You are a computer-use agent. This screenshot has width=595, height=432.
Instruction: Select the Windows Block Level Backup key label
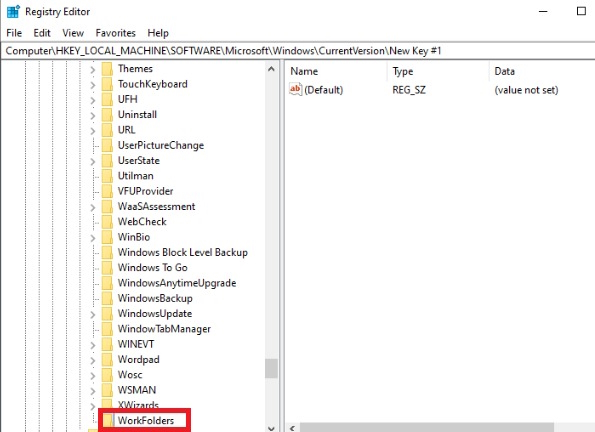183,252
